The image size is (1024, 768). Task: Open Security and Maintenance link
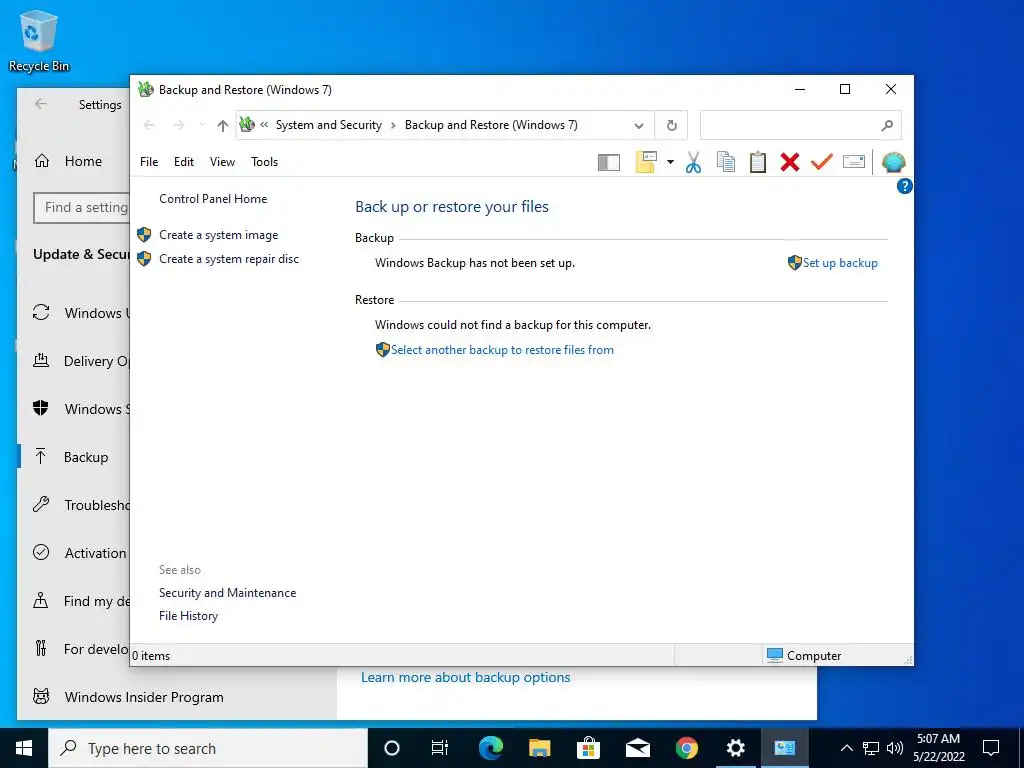point(227,593)
